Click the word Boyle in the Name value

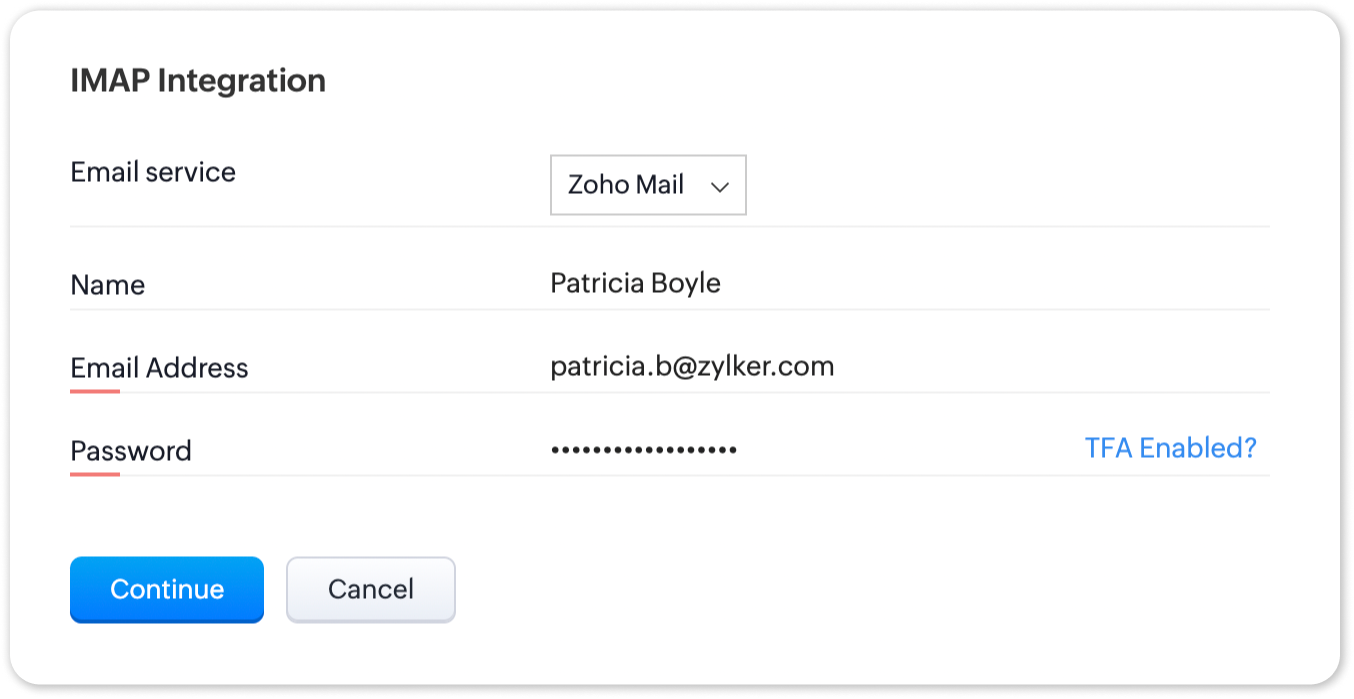[685, 283]
